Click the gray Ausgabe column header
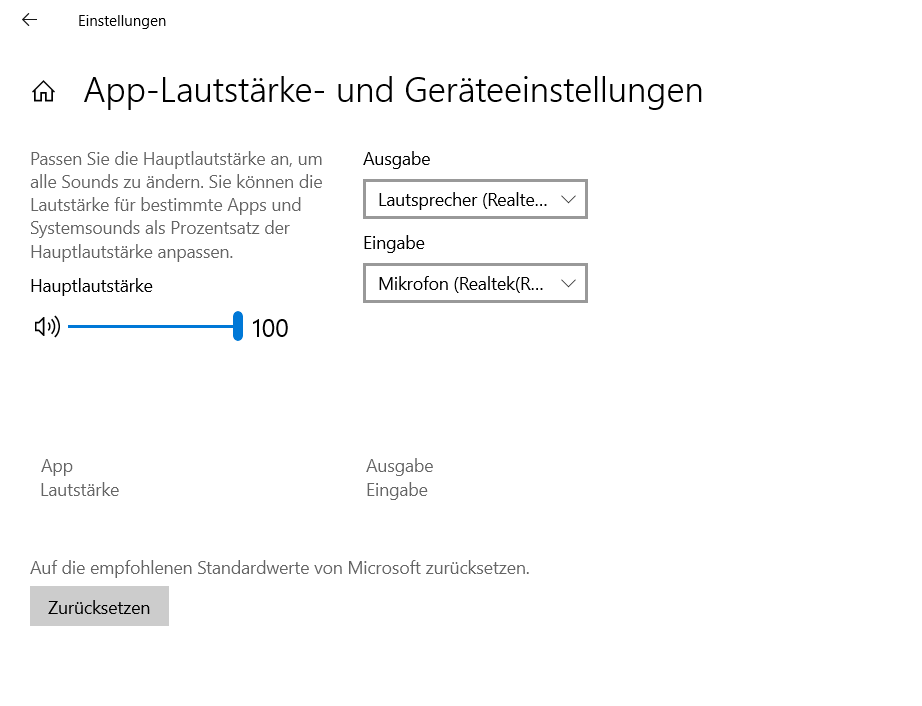The image size is (922, 706). point(399,466)
